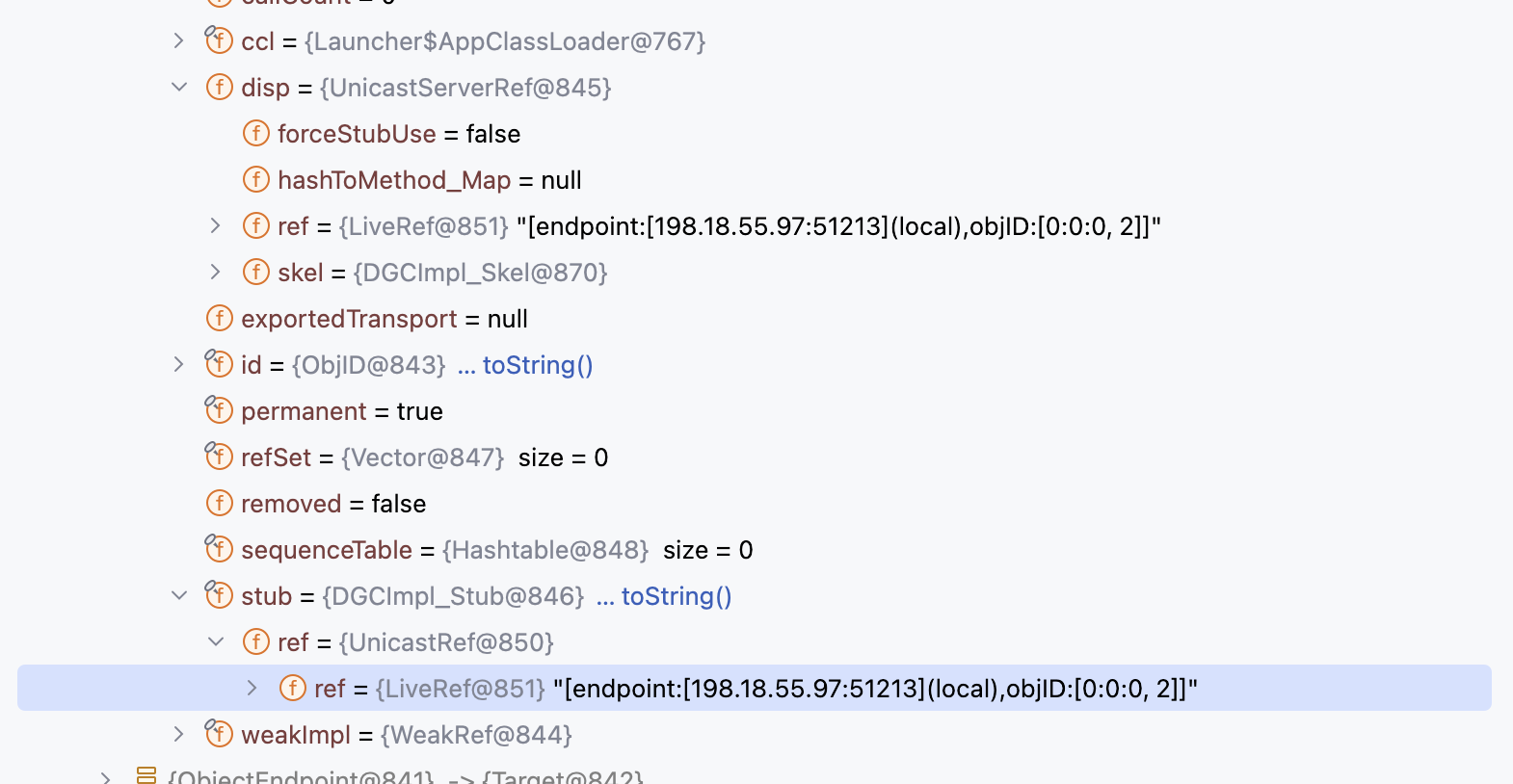
Task: Expand the ccl AppClassLoader node
Action: tap(179, 41)
